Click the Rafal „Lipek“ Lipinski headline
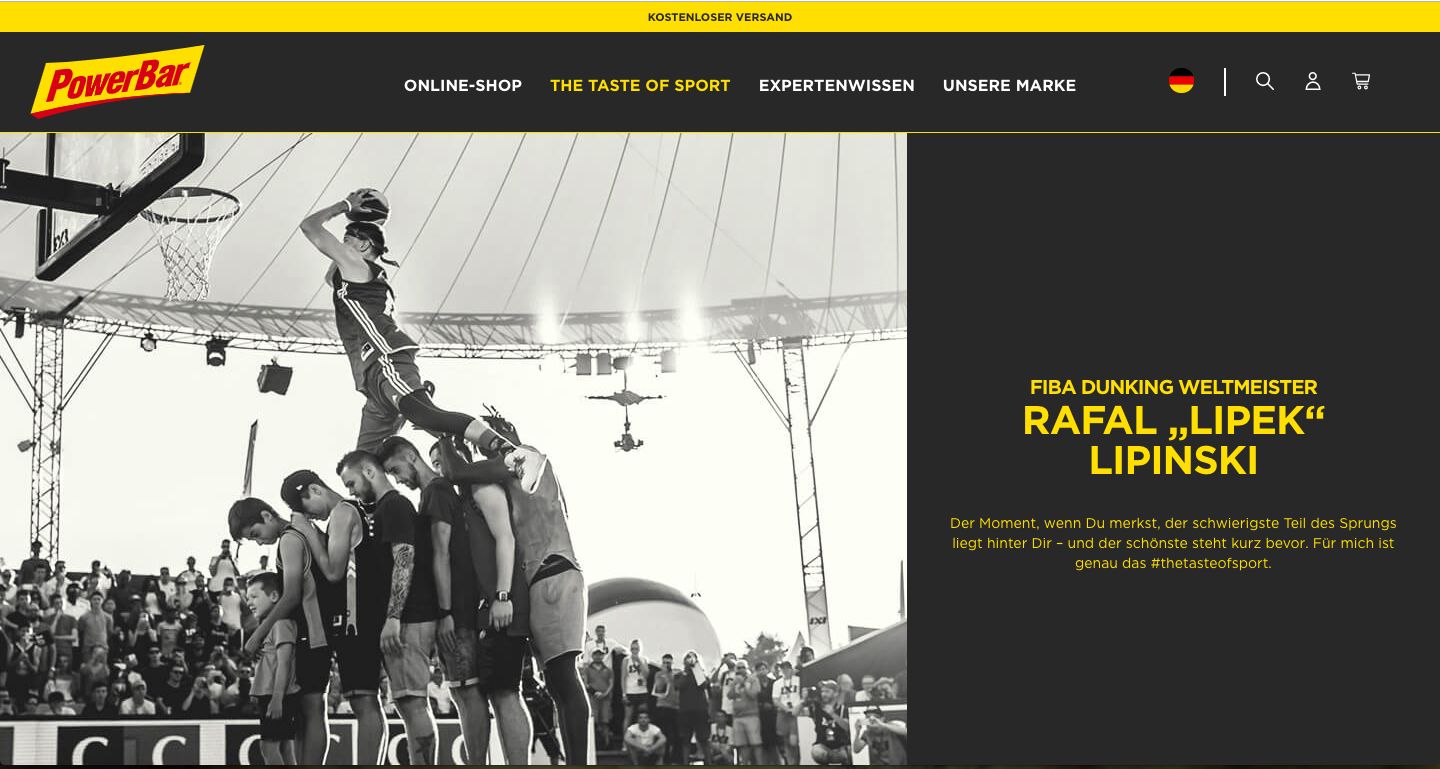This screenshot has width=1440, height=769. [1173, 440]
